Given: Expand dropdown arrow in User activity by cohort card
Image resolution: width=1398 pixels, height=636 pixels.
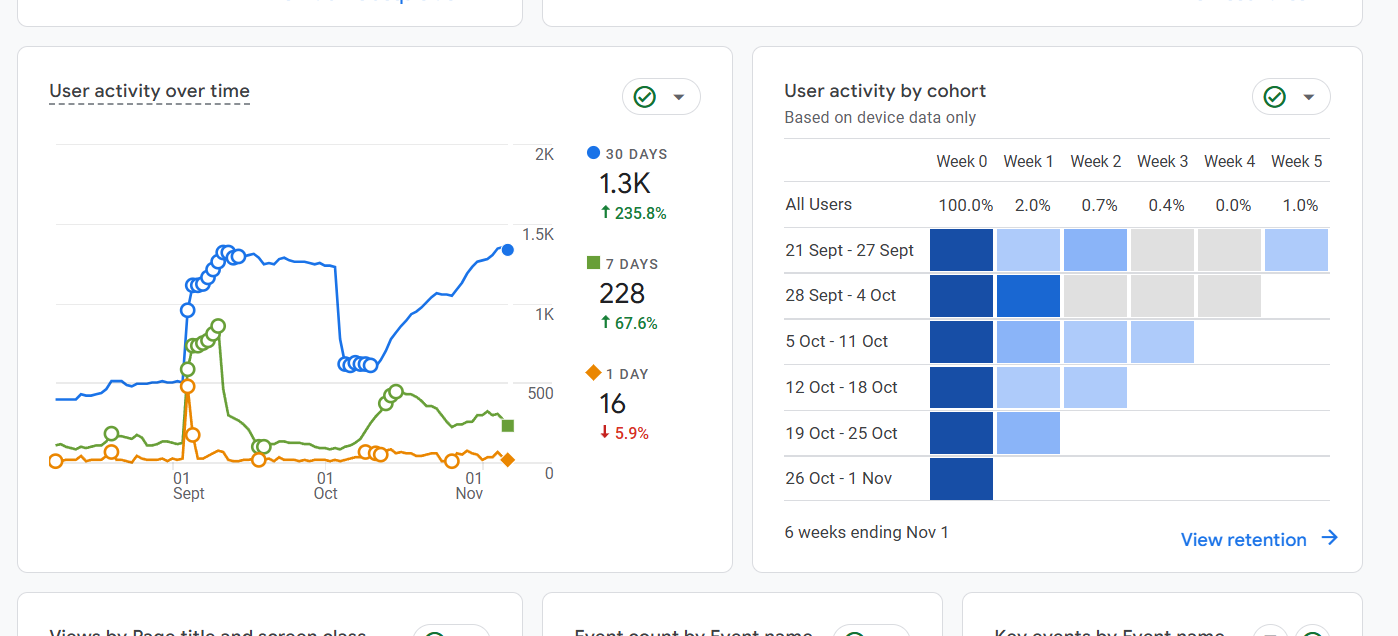Looking at the screenshot, I should pyautogui.click(x=1308, y=97).
